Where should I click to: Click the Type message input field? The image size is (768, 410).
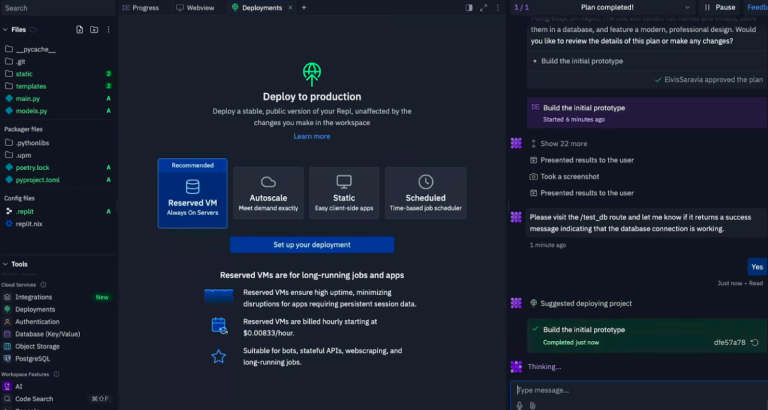(x=630, y=389)
